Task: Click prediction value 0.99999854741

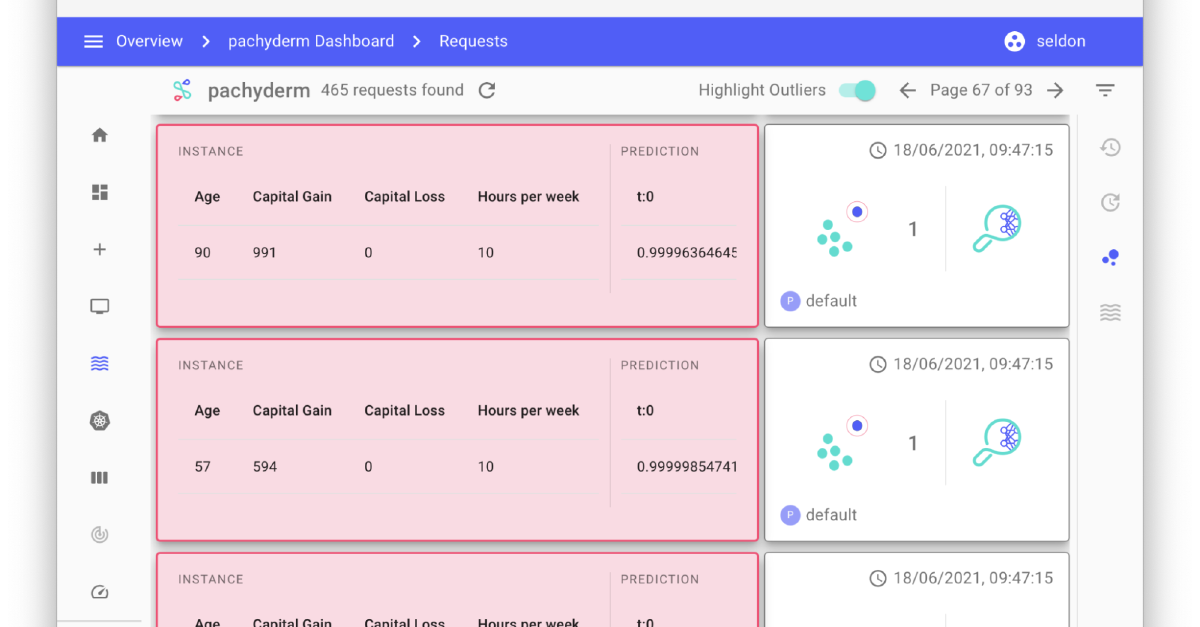Action: [x=687, y=467]
